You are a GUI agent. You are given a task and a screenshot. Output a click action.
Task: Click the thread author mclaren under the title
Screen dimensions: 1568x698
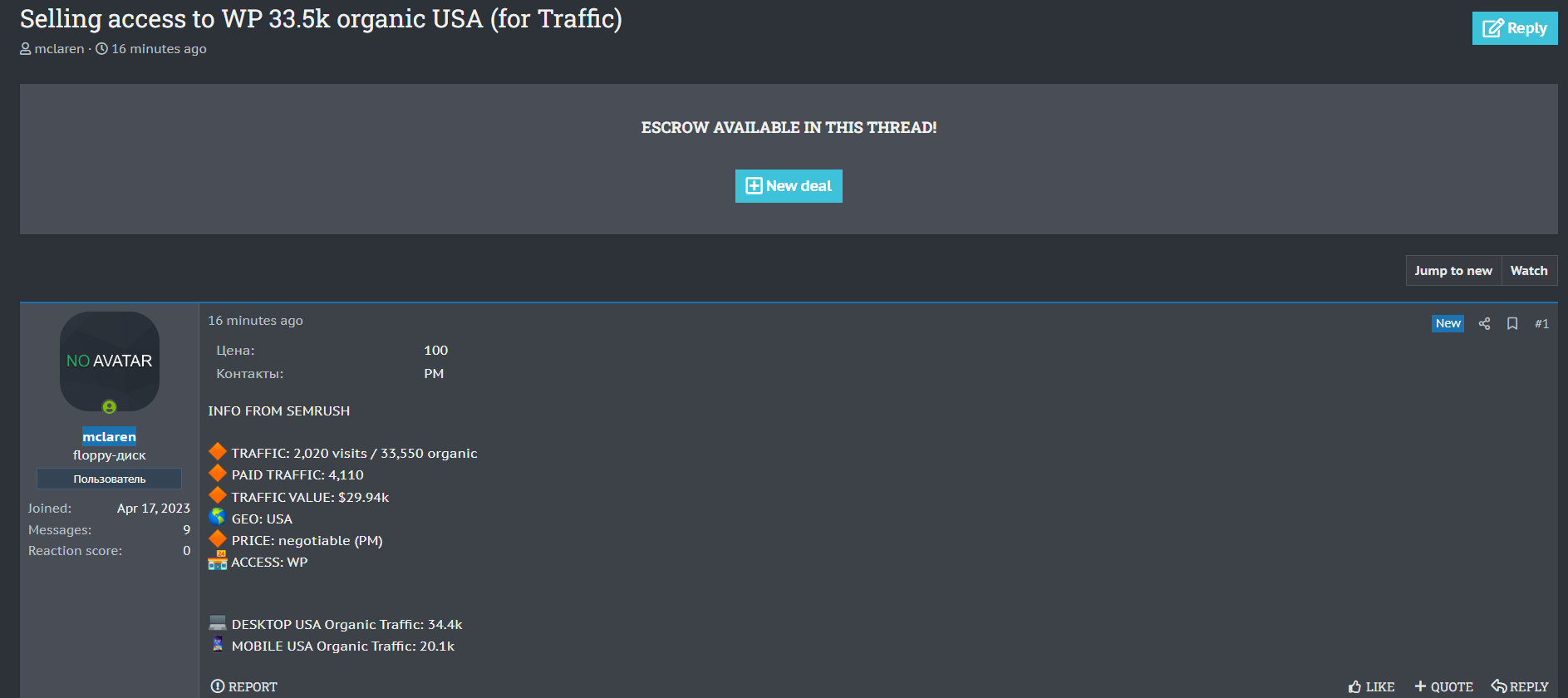tap(59, 49)
